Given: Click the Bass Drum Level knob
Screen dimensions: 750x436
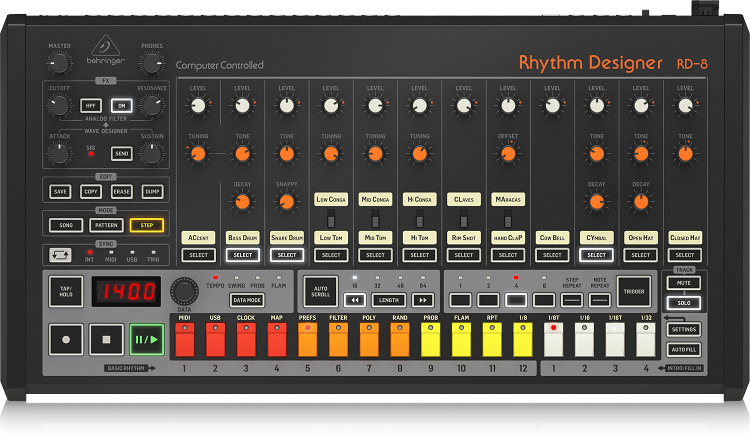Looking at the screenshot, I should (x=242, y=105).
